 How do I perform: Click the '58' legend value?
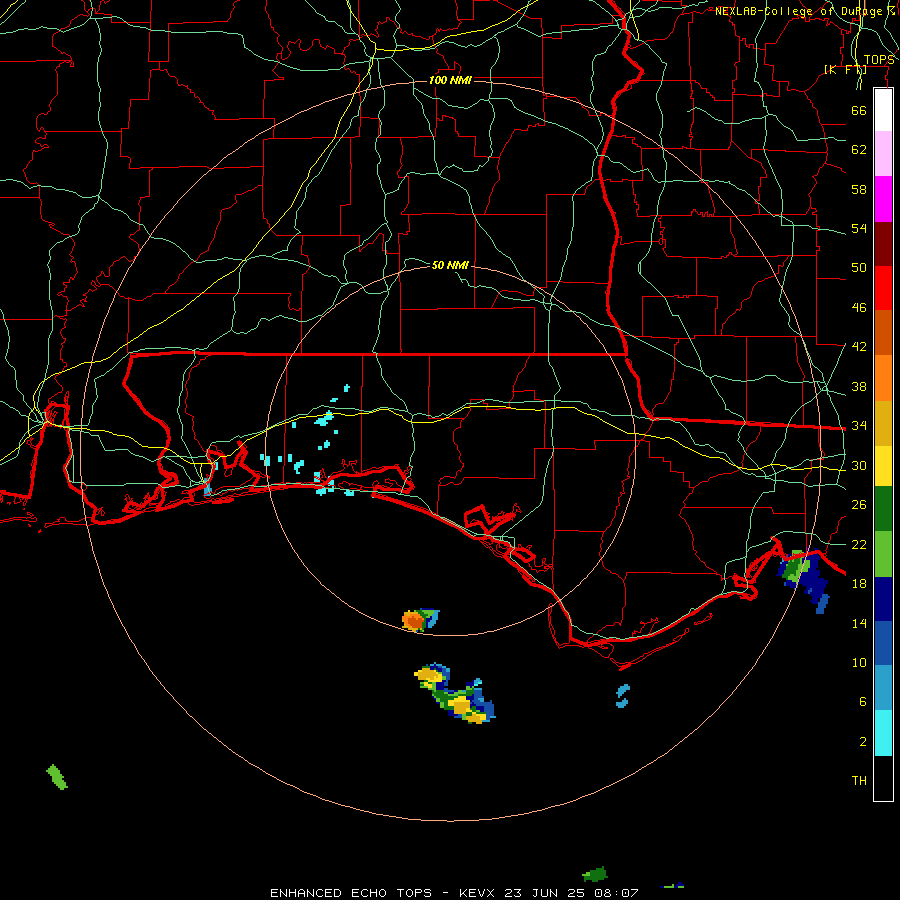point(859,189)
